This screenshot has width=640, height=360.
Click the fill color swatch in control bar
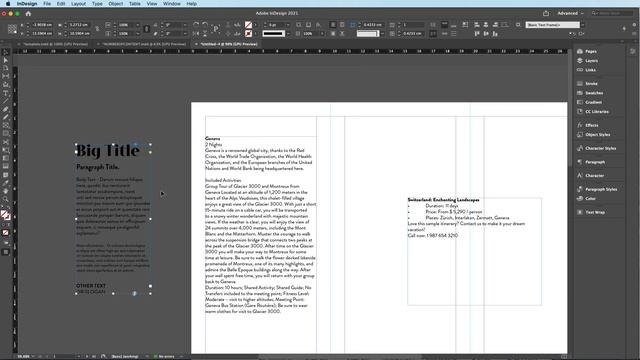(248, 25)
